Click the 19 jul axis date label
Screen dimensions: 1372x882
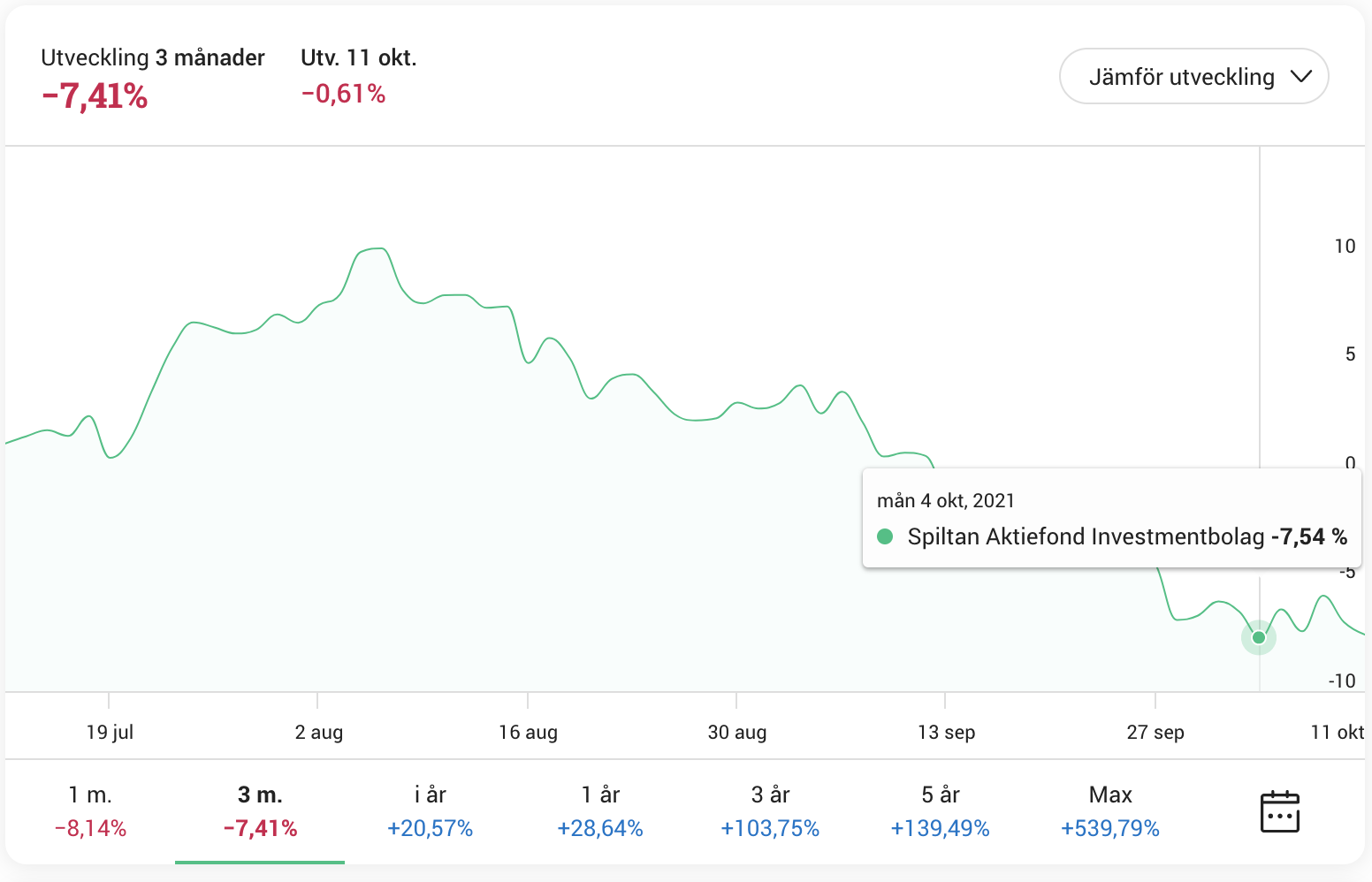(110, 732)
